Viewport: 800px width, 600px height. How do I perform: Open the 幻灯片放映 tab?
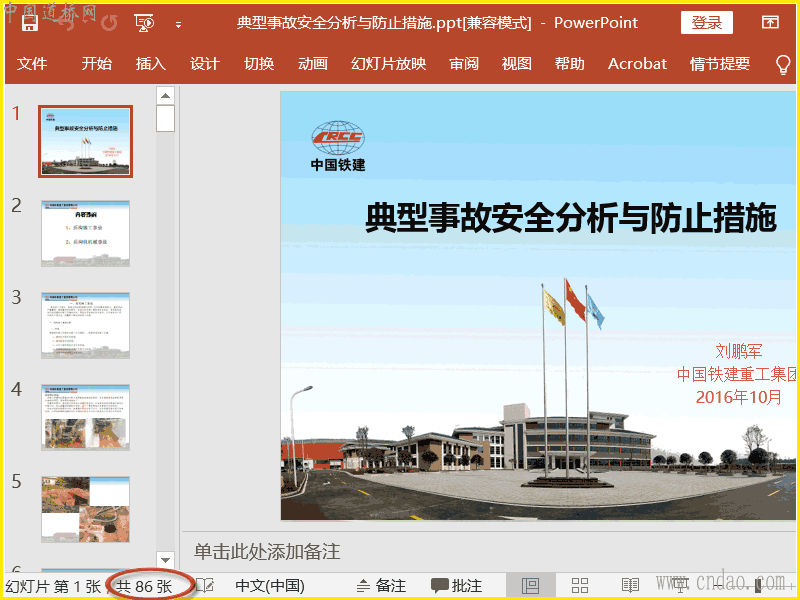[x=388, y=63]
